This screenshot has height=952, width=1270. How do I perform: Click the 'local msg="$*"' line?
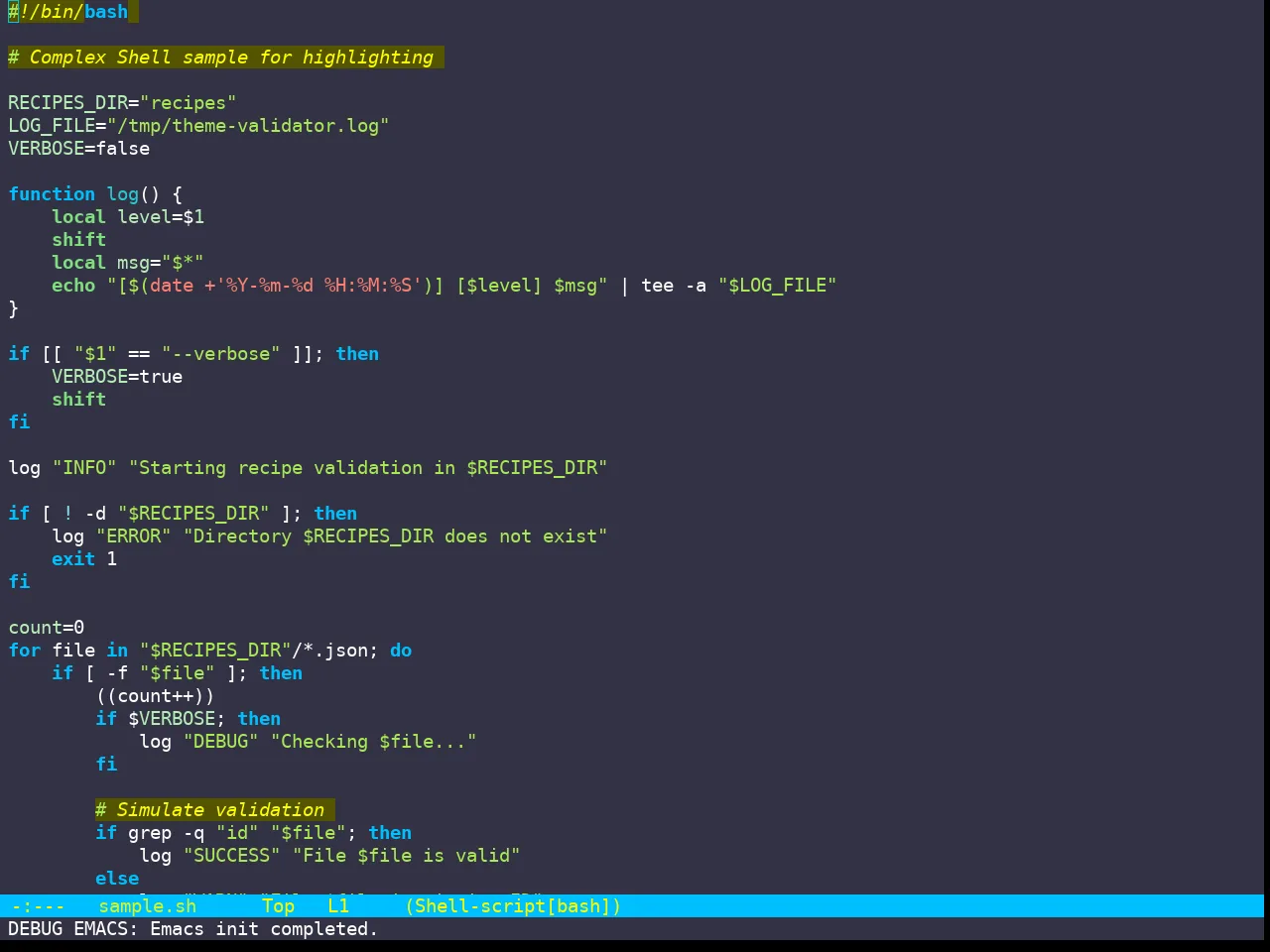point(128,263)
